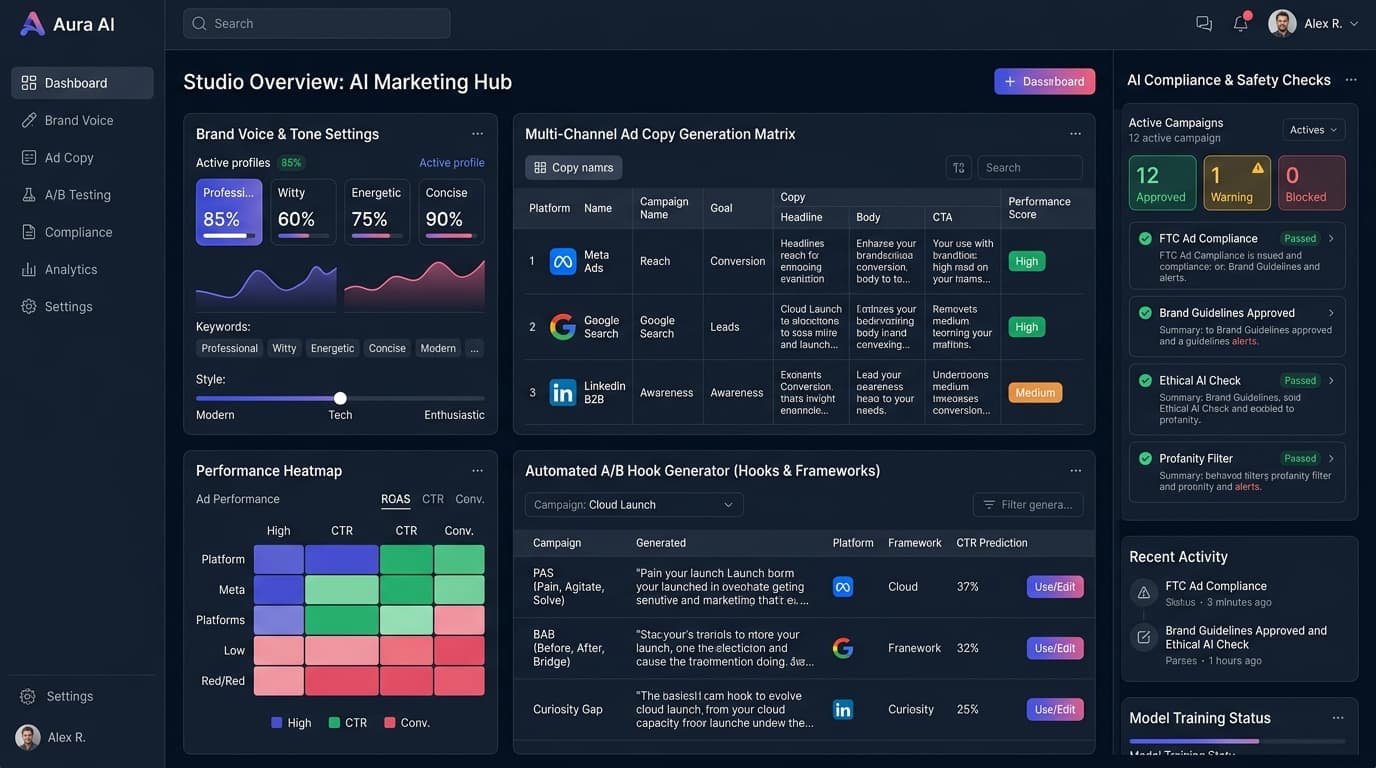Viewport: 1376px width, 768px height.
Task: Open Brand Voice in the sidebar
Action: [82, 120]
